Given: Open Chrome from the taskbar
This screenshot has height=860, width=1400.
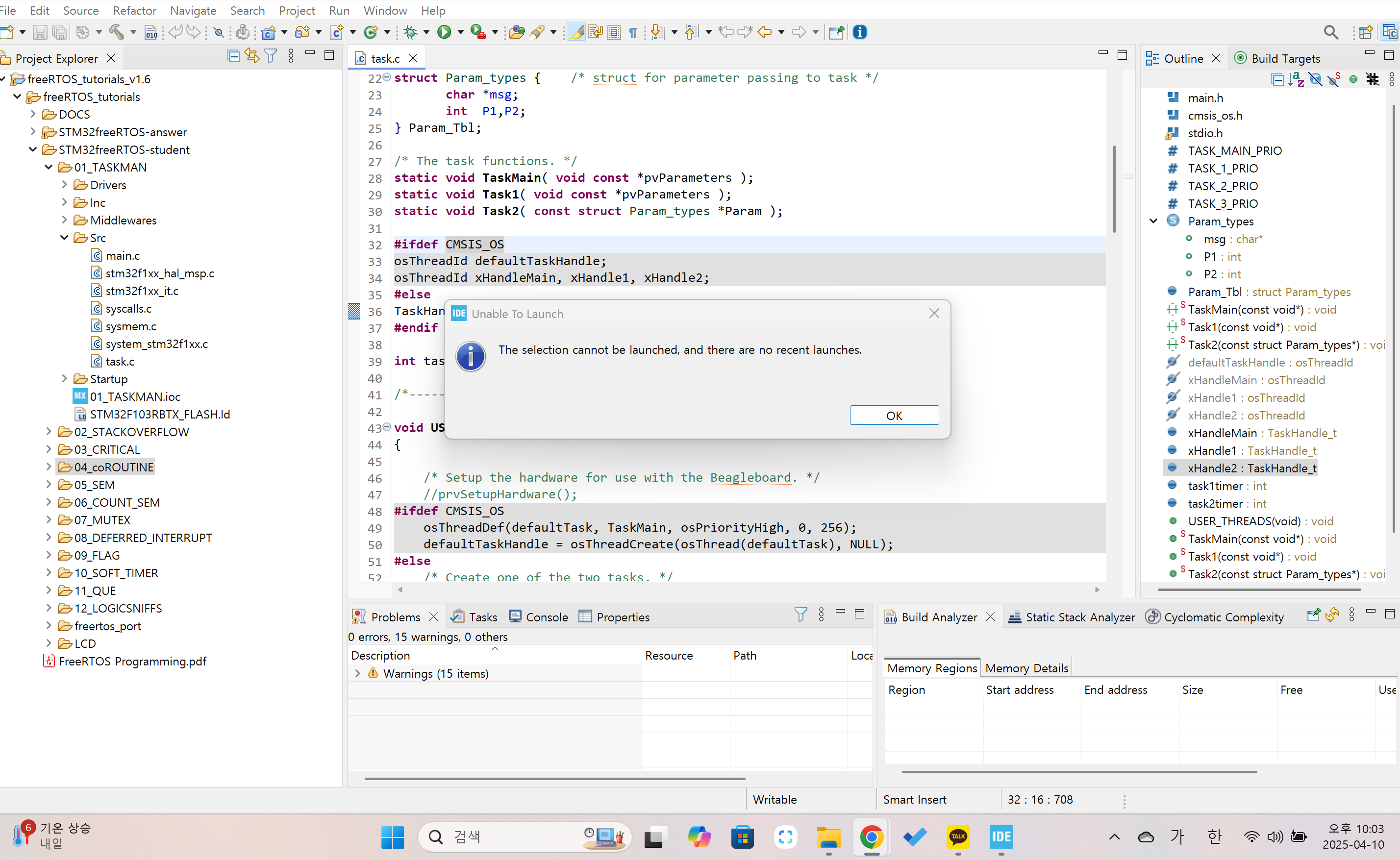Looking at the screenshot, I should click(872, 836).
